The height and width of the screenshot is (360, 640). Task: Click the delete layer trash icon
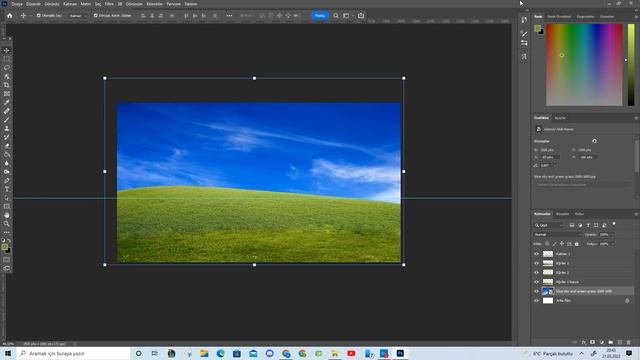click(629, 342)
